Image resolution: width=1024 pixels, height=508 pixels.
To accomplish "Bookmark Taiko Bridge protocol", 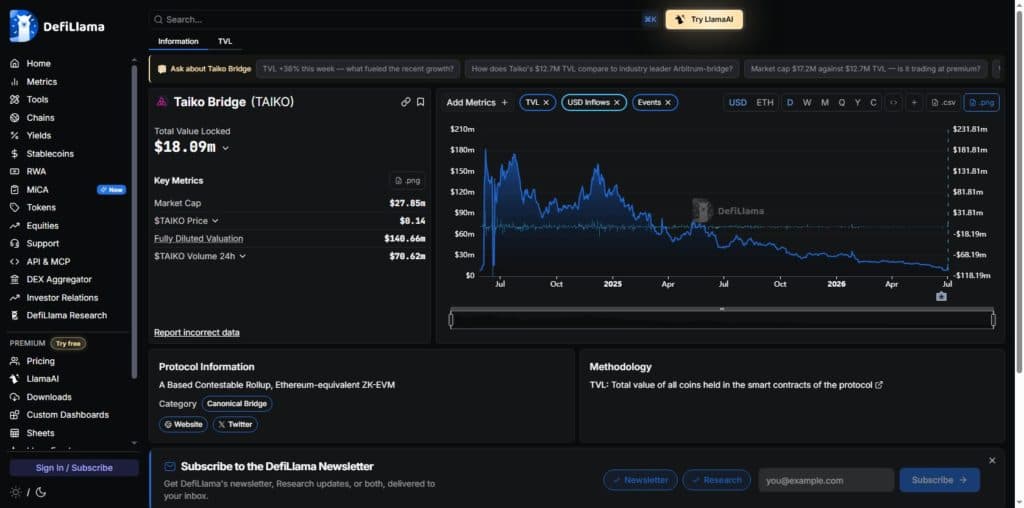I will [x=421, y=102].
